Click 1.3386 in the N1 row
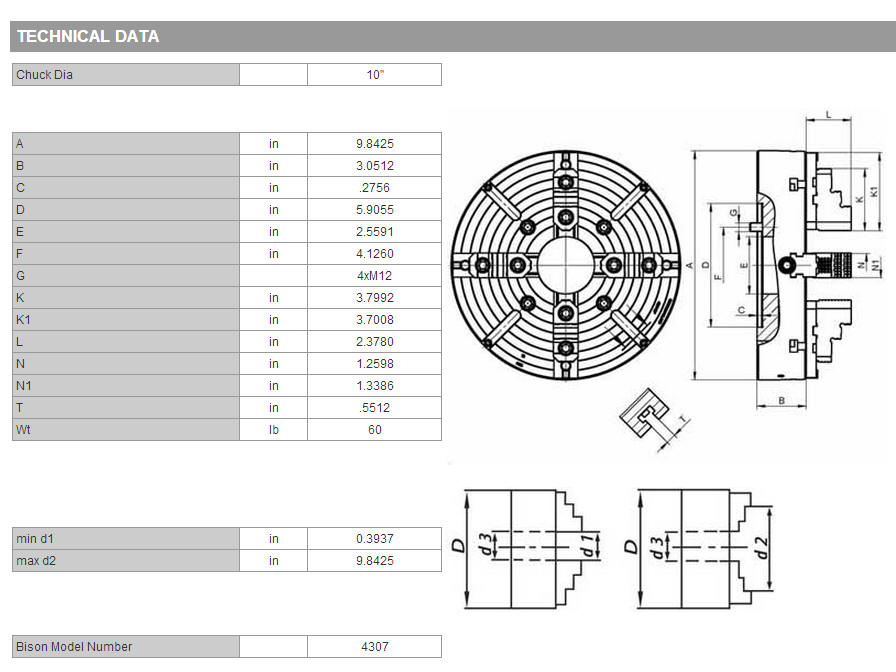Screen dimensions: 896x672 [375, 386]
